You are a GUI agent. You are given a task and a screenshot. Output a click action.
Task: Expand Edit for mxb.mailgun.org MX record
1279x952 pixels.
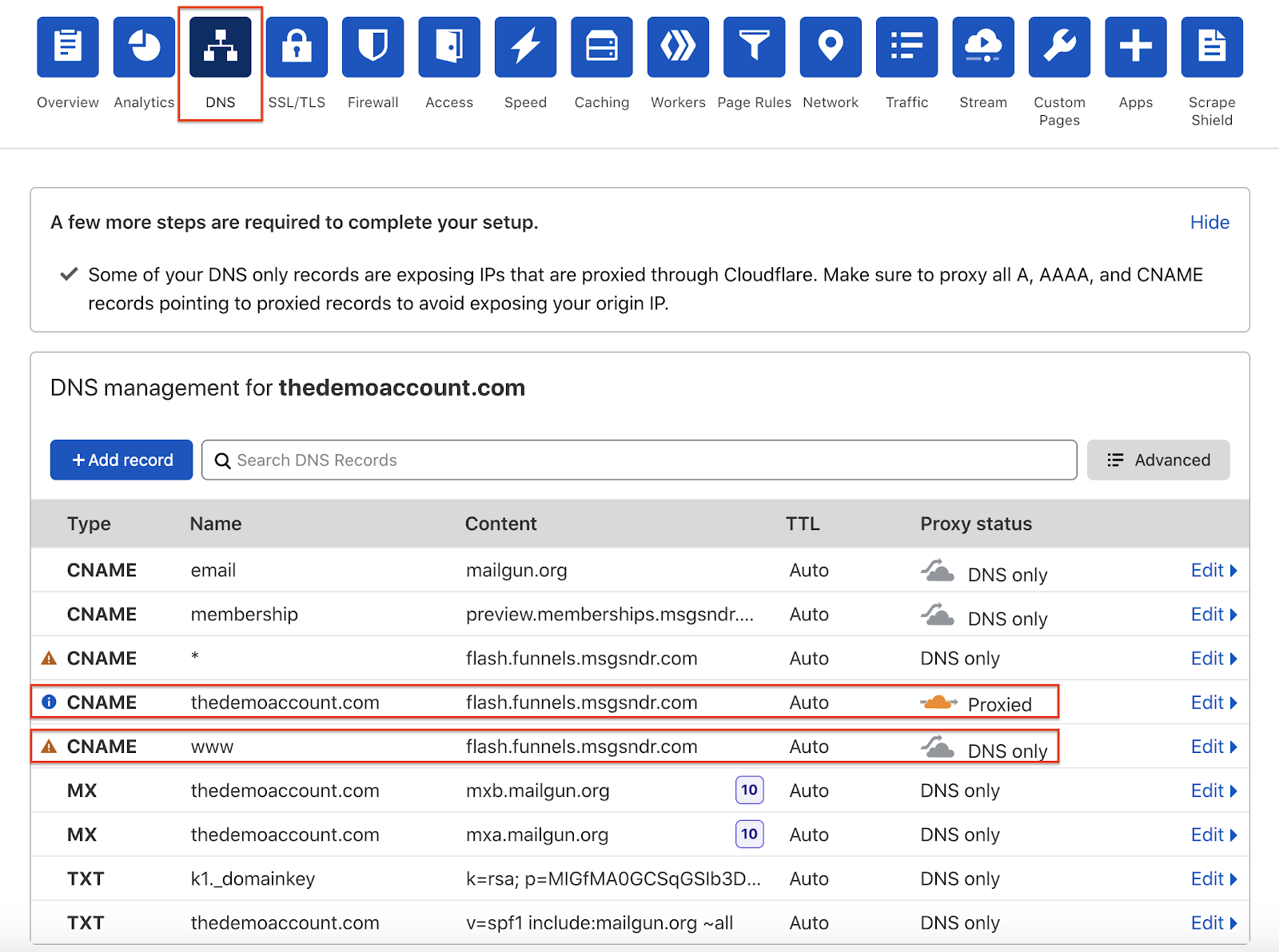(x=1213, y=791)
